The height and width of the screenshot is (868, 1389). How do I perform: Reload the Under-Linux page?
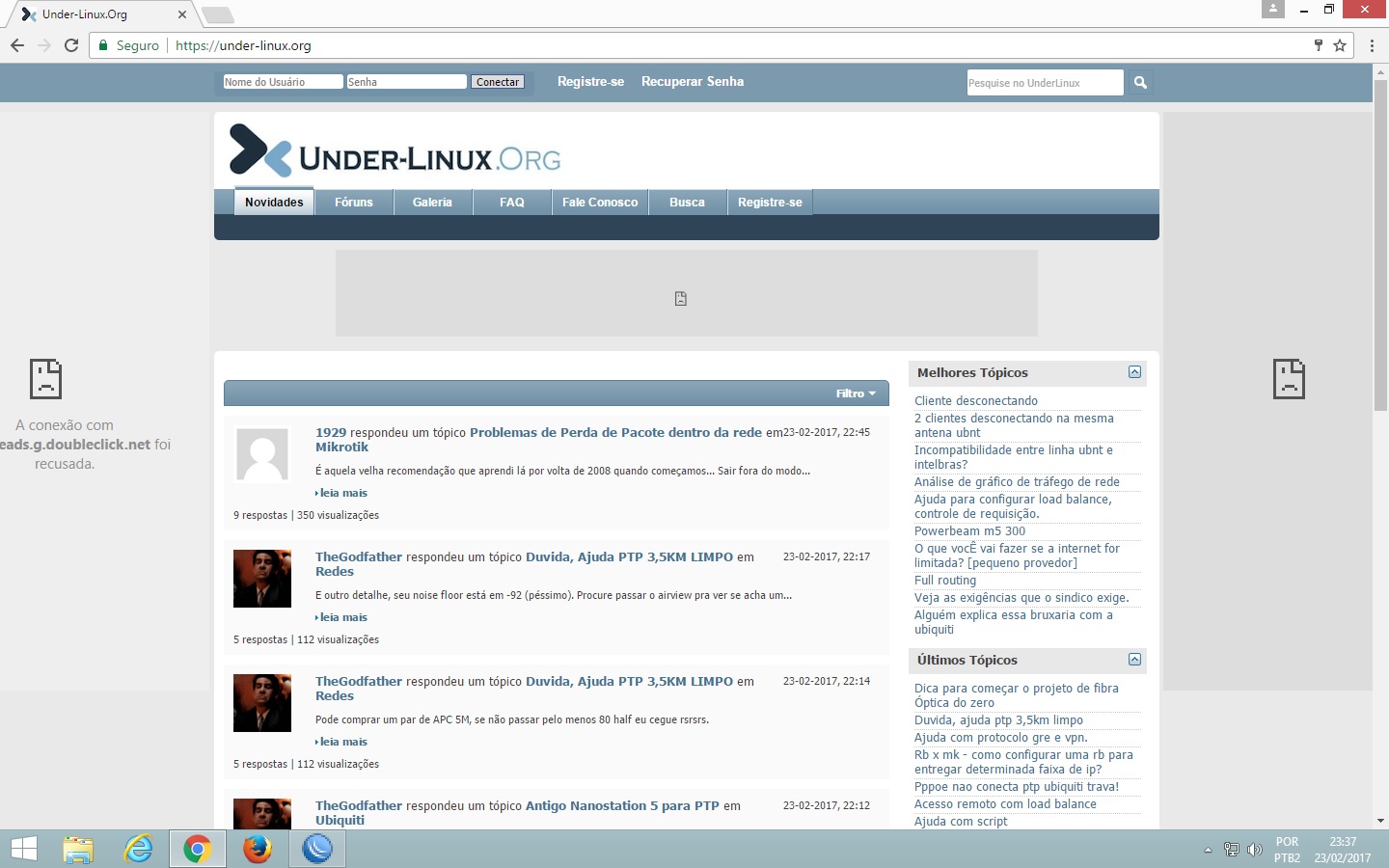click(71, 45)
